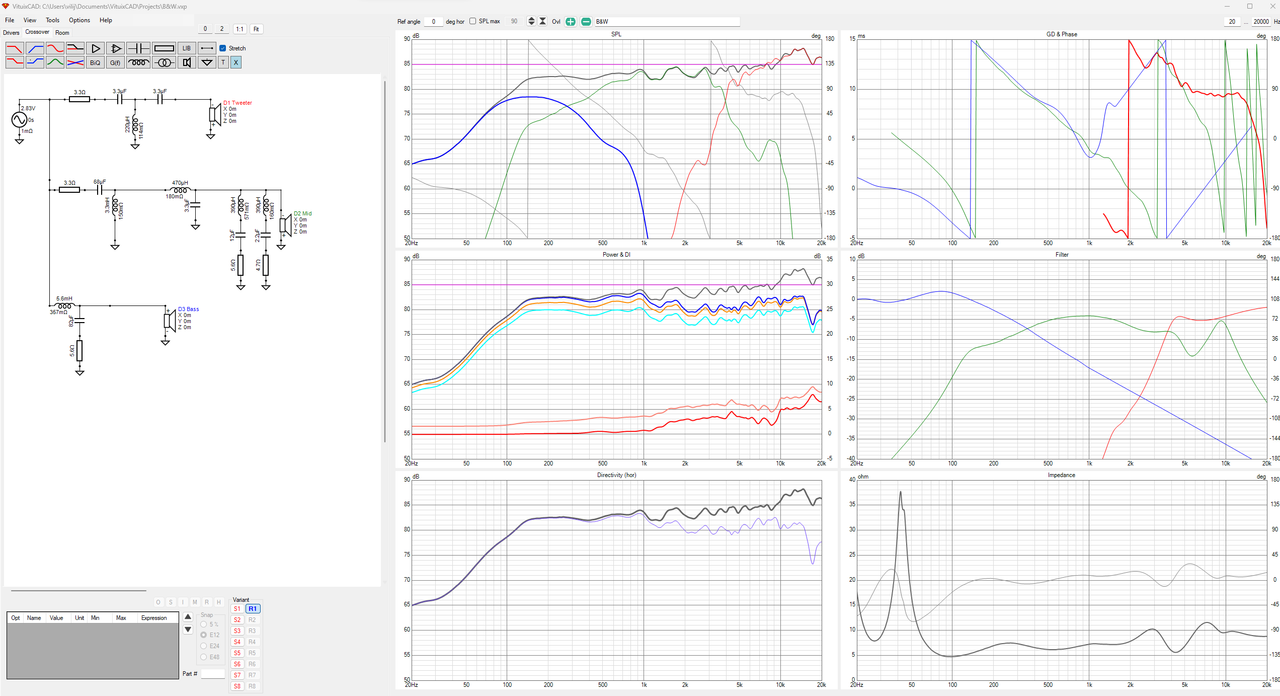Select the UB component tool
This screenshot has width=1280, height=696.
click(x=186, y=48)
